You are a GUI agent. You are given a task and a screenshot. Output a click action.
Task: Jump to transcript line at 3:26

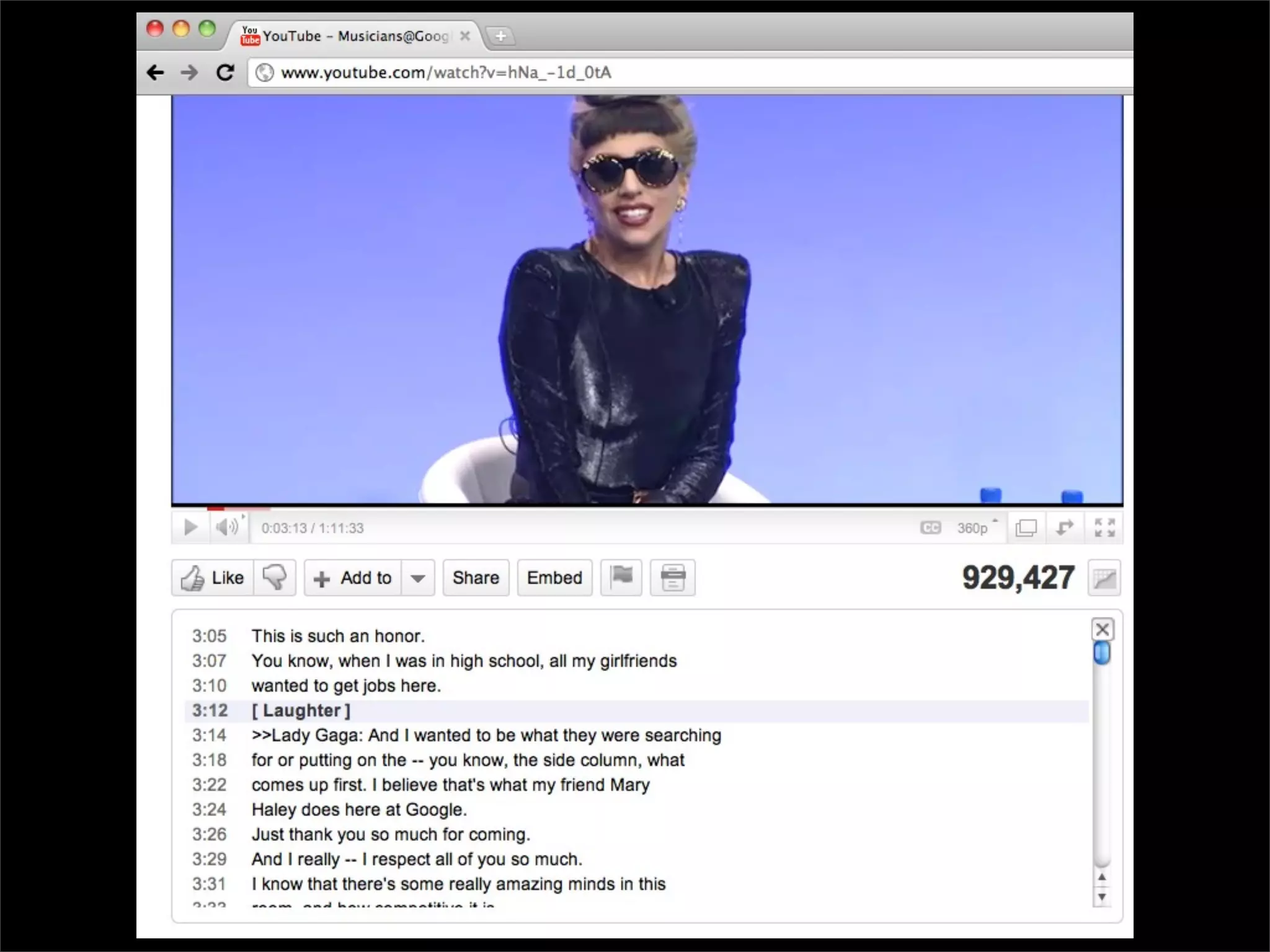tap(391, 834)
